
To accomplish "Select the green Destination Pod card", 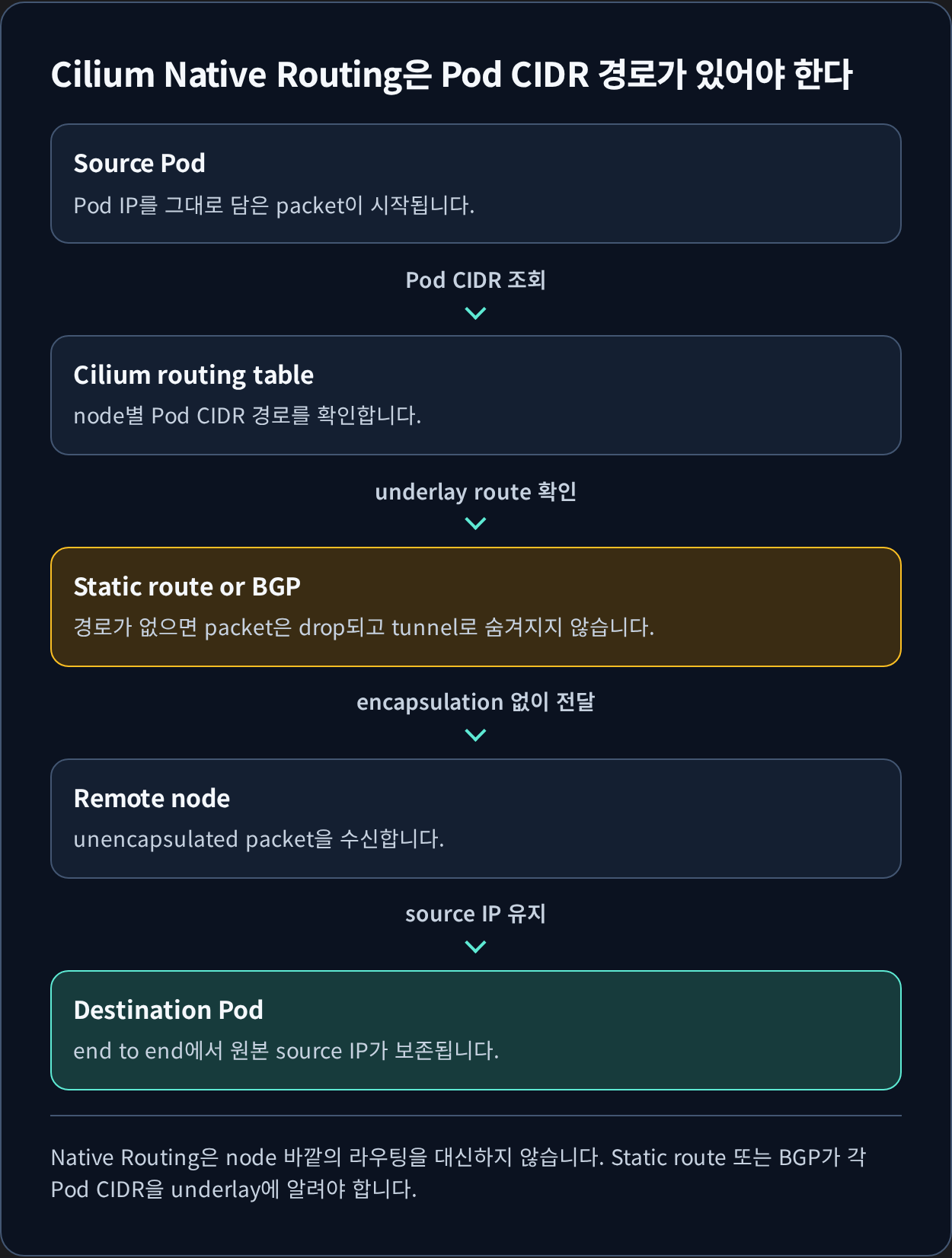I will tap(476, 1030).
